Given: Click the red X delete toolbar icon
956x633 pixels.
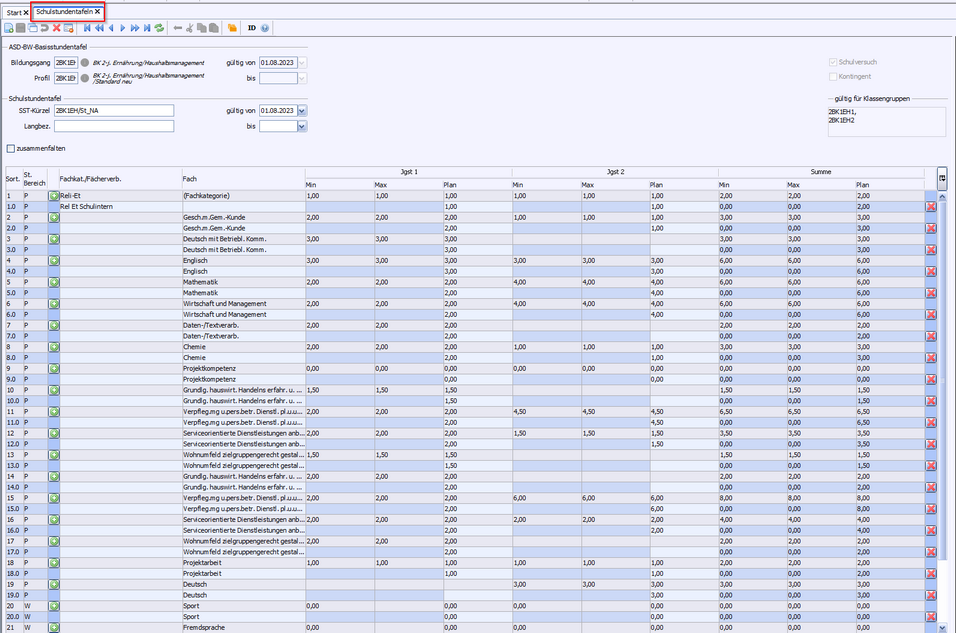Looking at the screenshot, I should pos(57,28).
